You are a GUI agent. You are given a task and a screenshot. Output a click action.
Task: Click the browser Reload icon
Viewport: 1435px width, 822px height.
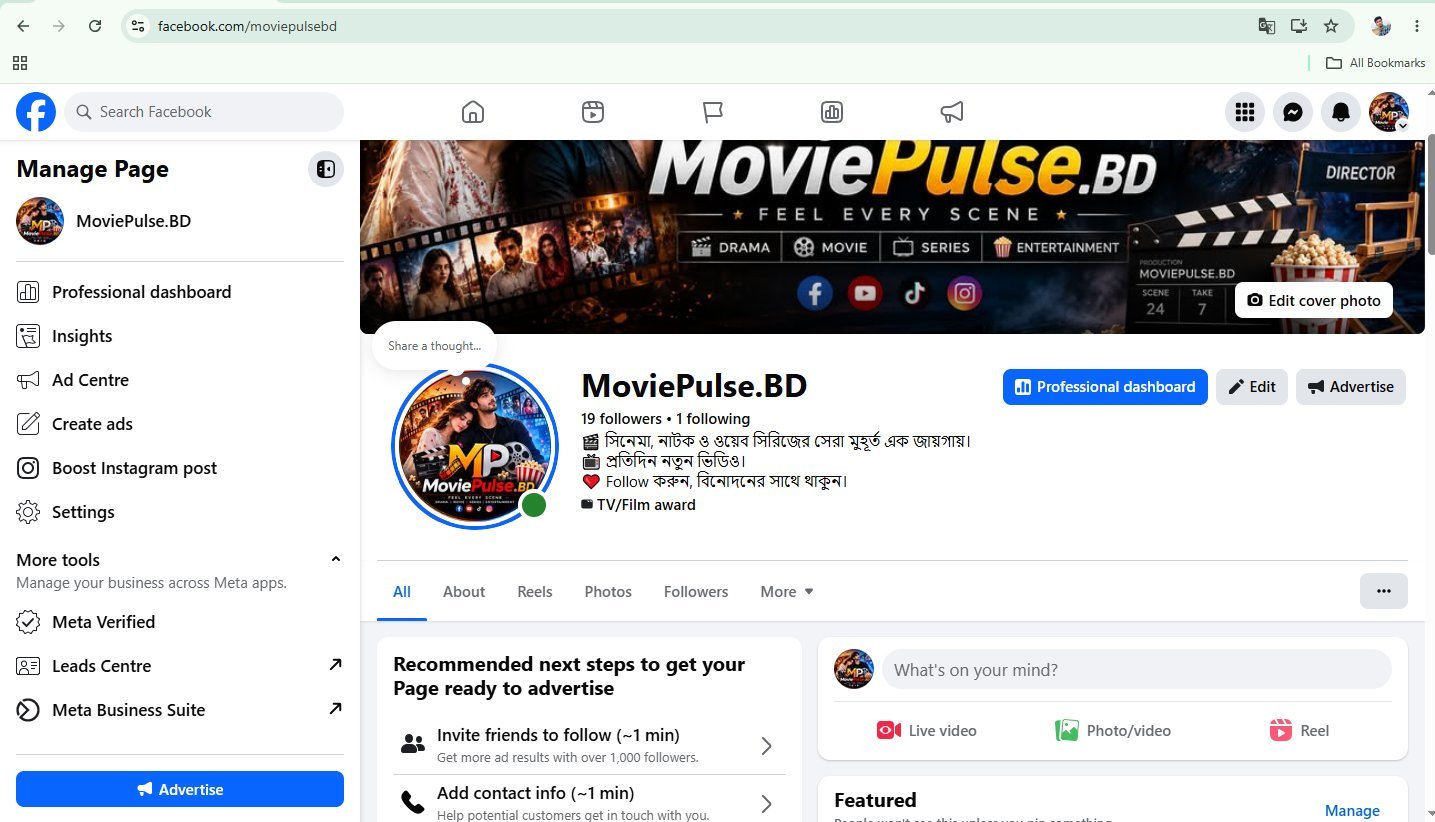pos(95,26)
